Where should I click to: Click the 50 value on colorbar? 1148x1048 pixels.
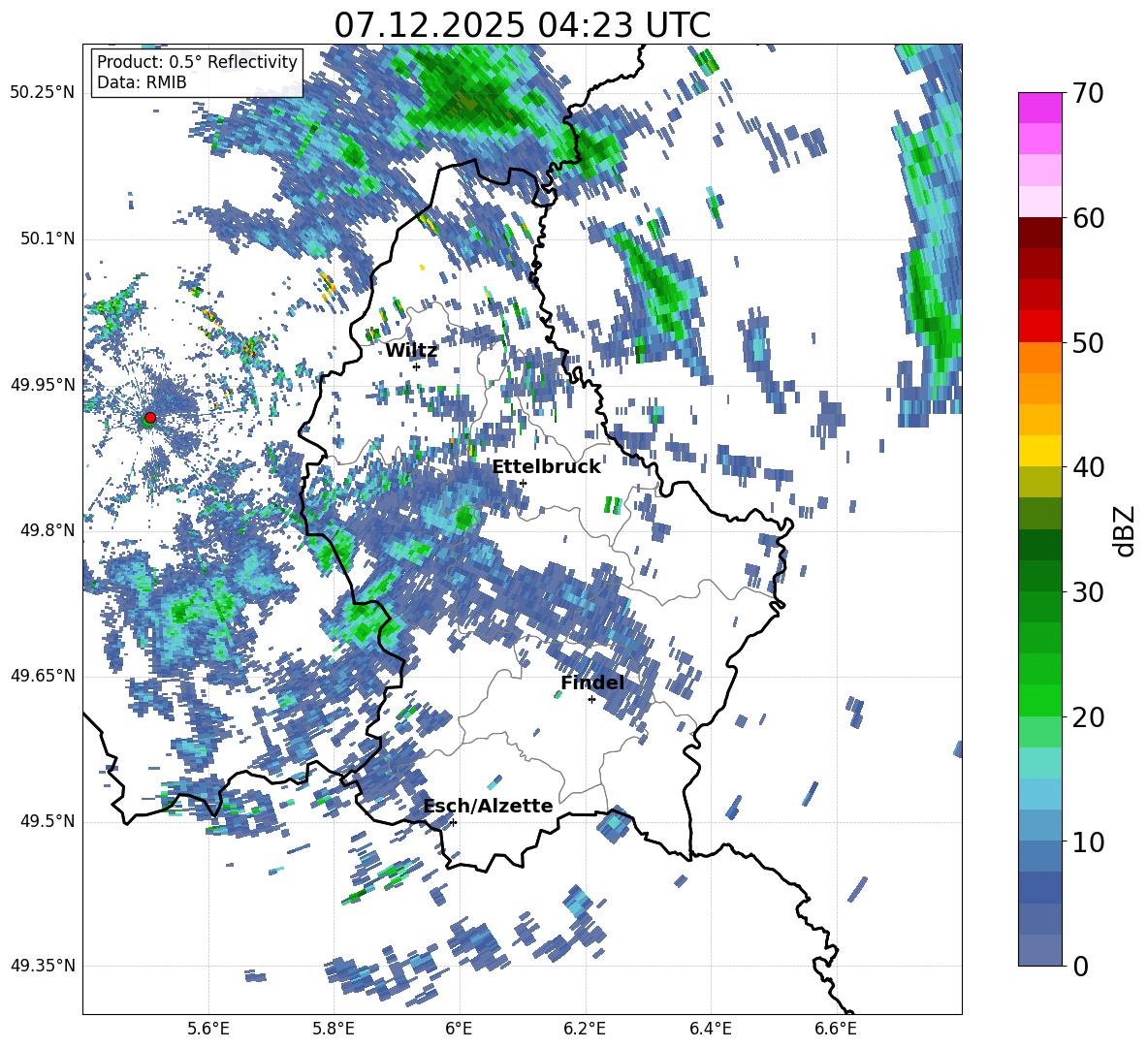(1088, 343)
